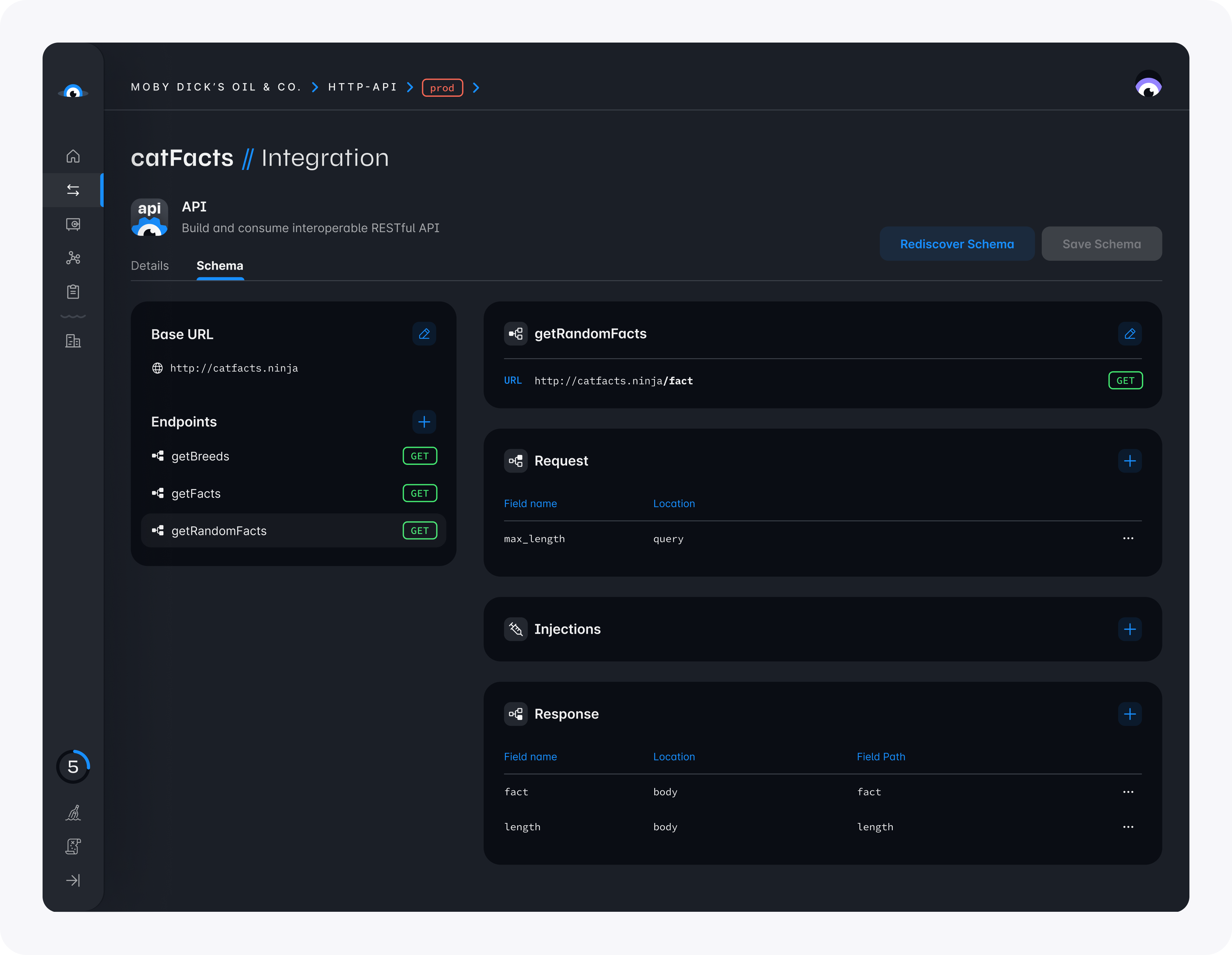1232x955 pixels.
Task: Add a Request field with plus icon
Action: coord(1129,461)
